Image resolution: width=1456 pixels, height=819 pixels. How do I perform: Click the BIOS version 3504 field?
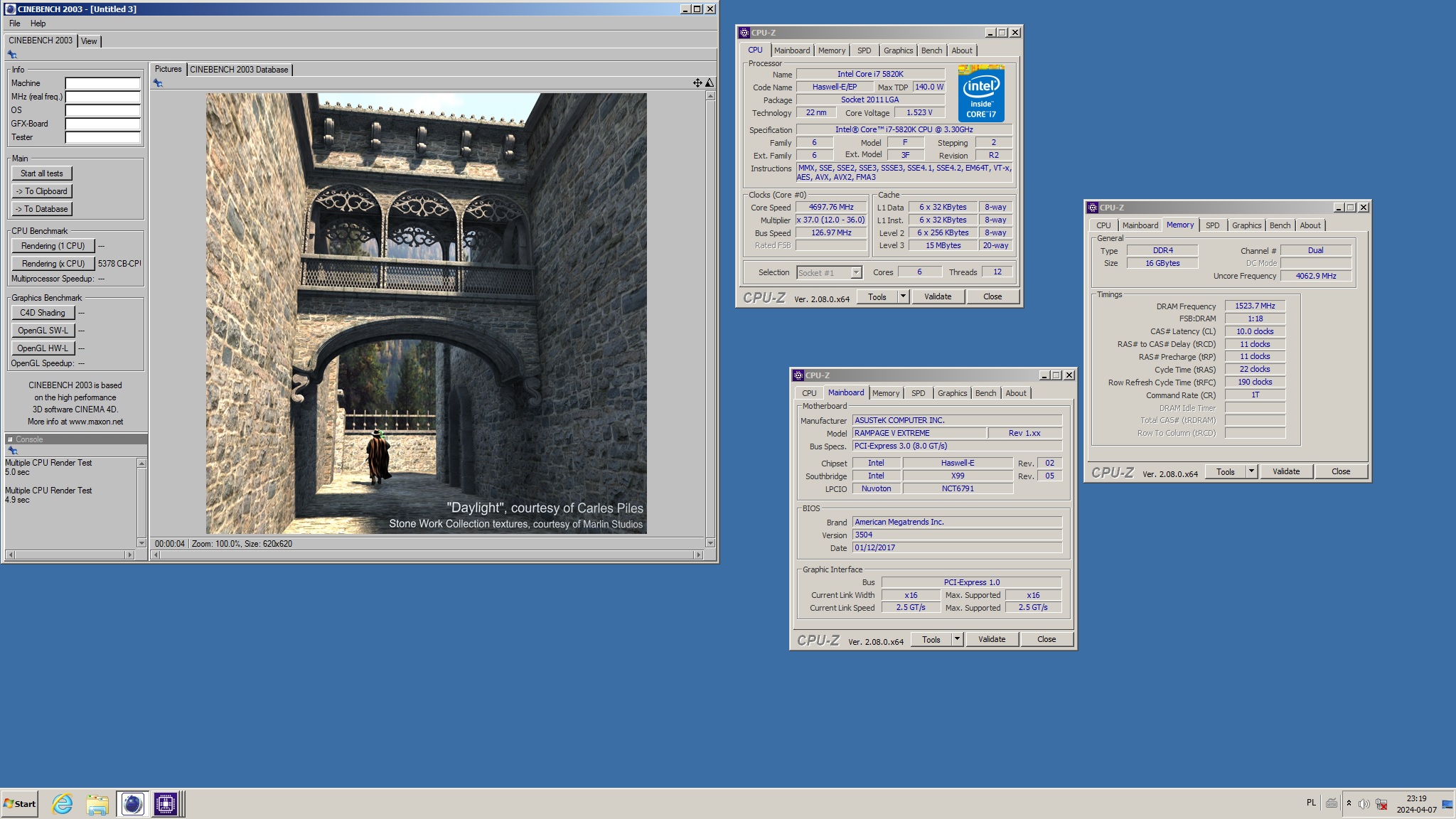[x=957, y=535]
